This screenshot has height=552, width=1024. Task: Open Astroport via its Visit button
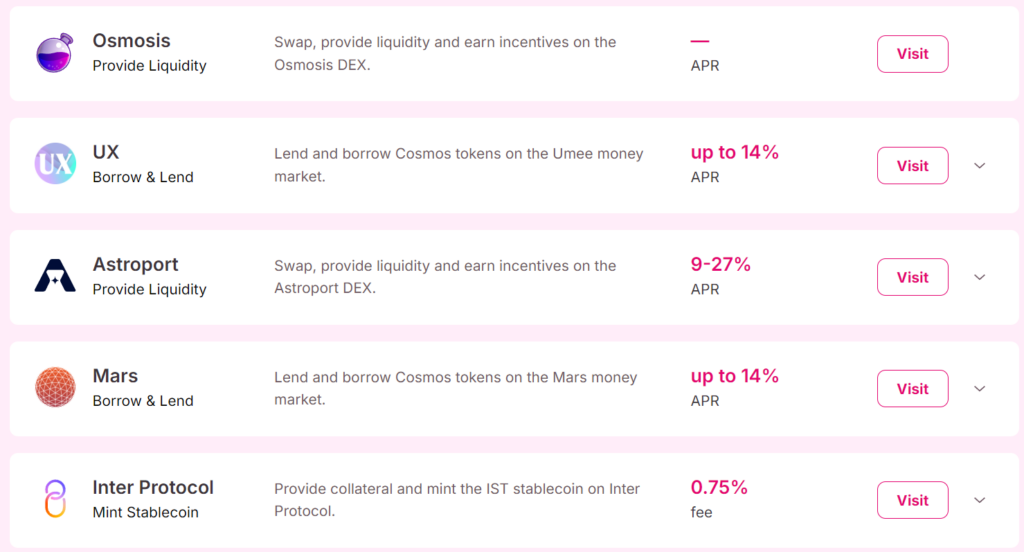point(912,277)
